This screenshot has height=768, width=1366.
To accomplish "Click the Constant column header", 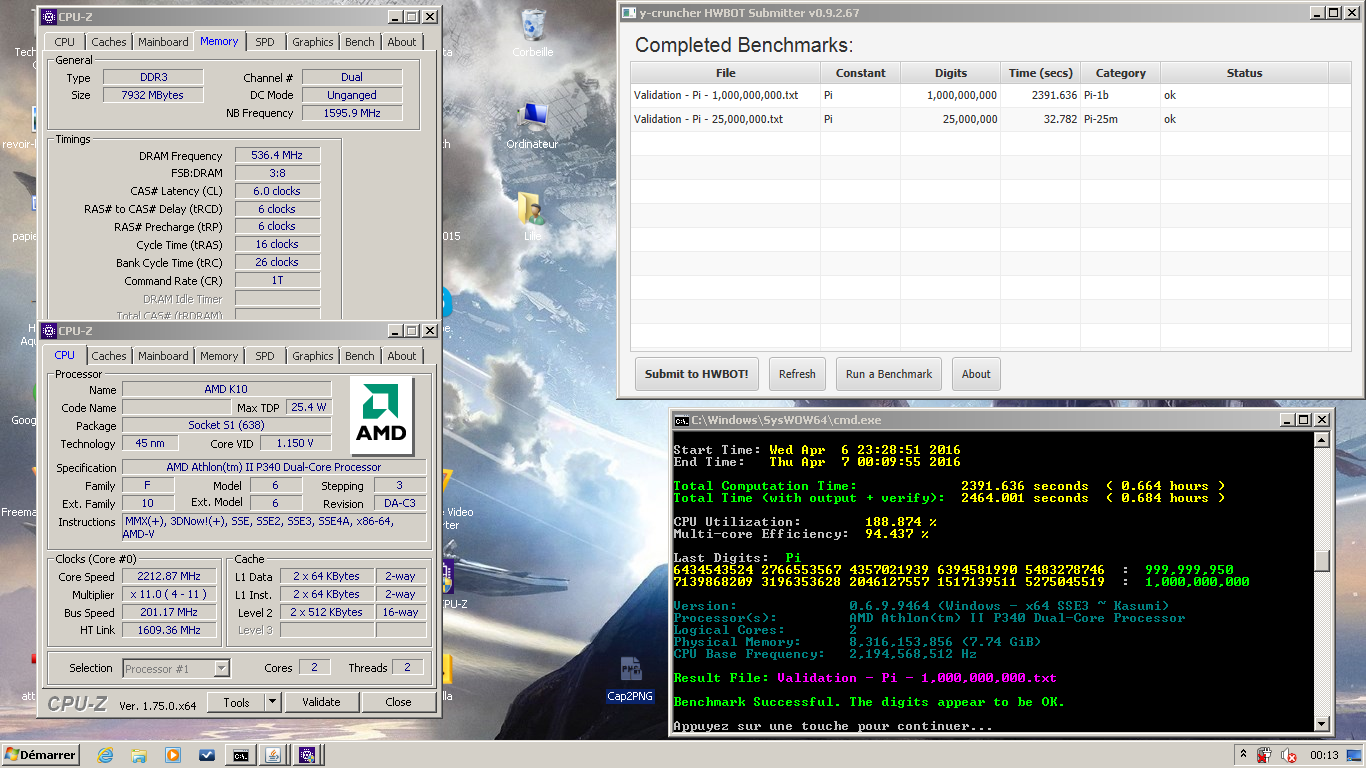I will [861, 73].
